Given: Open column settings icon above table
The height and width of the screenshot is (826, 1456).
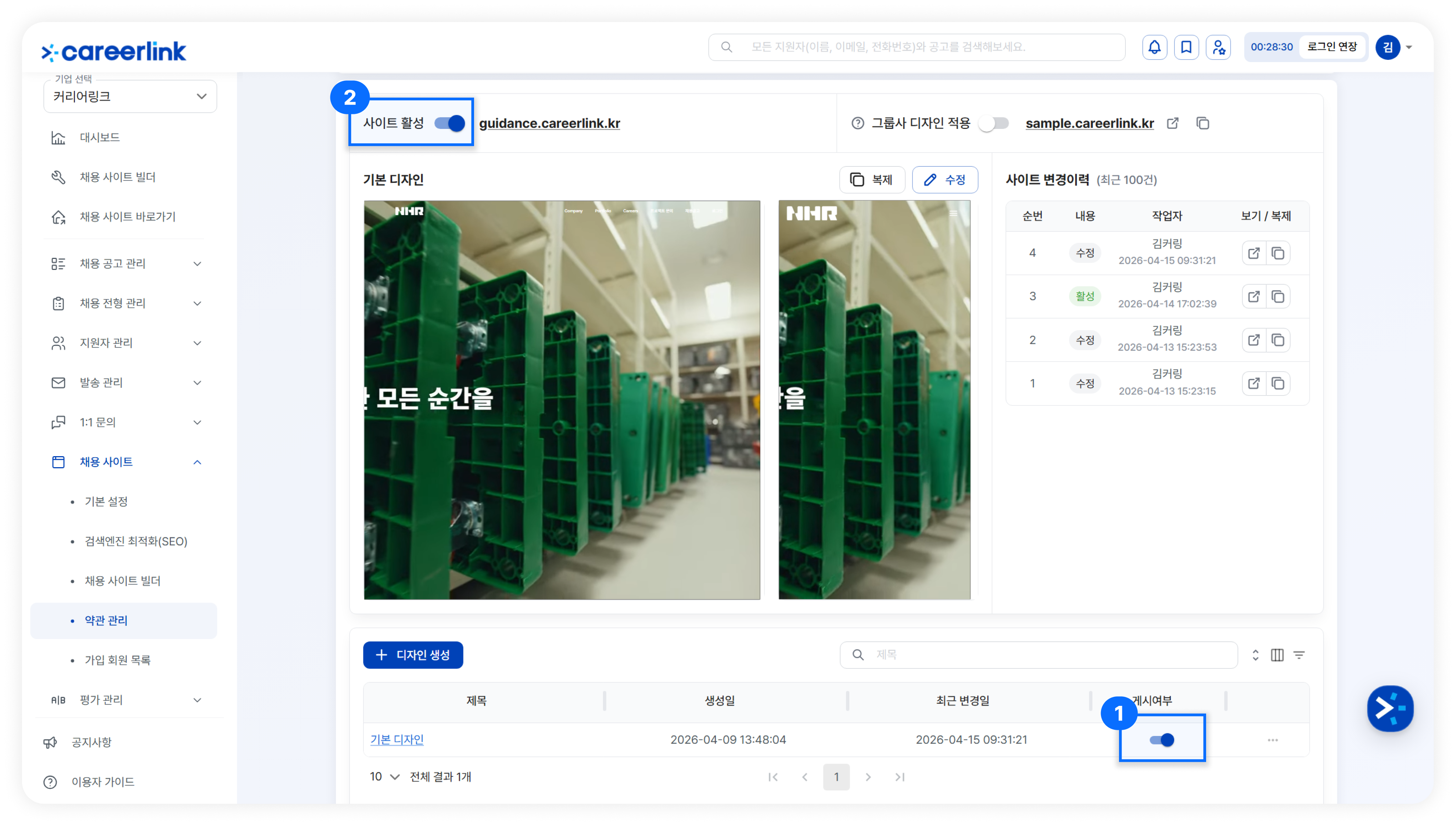Looking at the screenshot, I should 1277,655.
